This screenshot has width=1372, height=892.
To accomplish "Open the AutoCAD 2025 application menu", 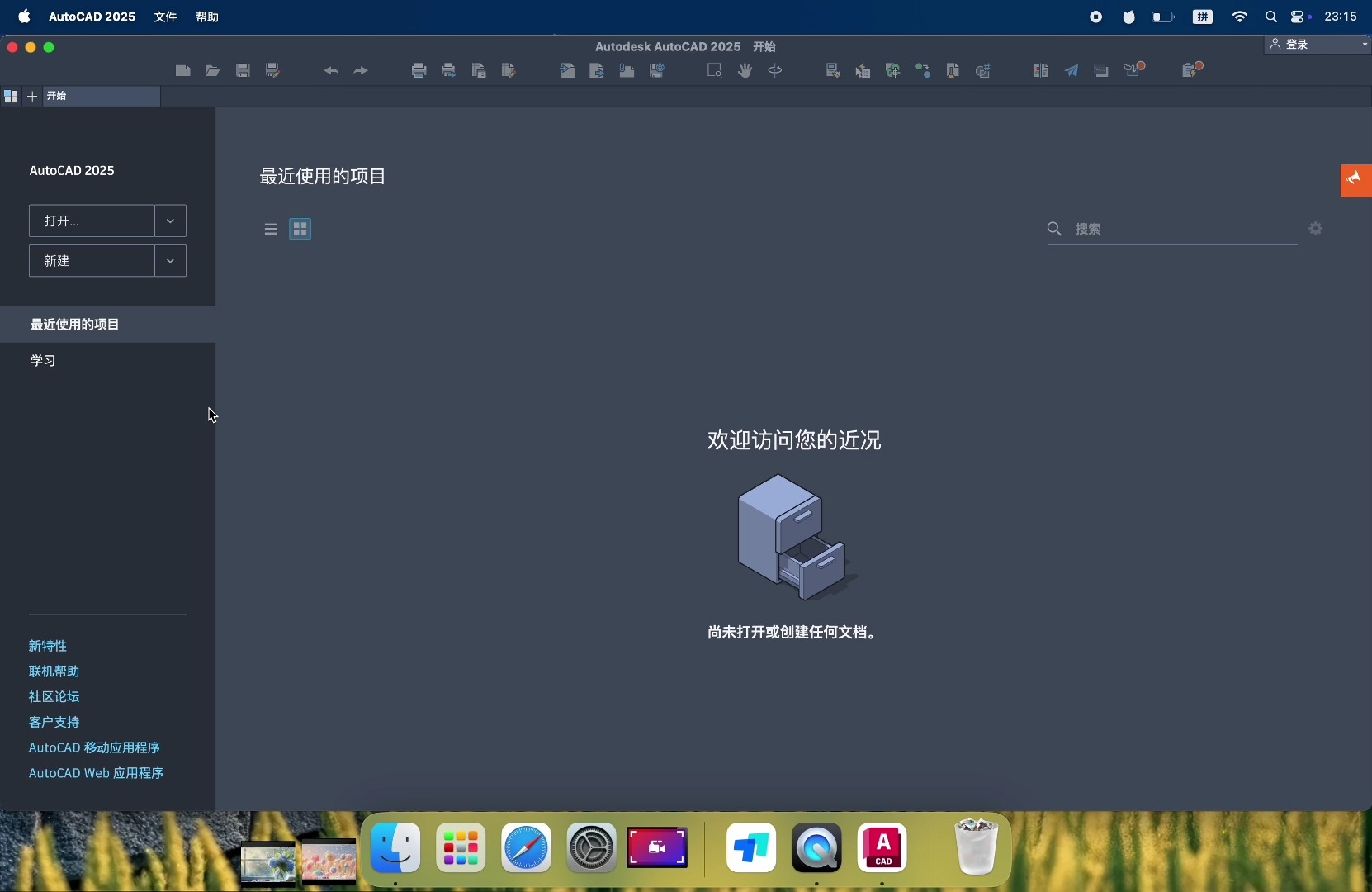I will [92, 17].
